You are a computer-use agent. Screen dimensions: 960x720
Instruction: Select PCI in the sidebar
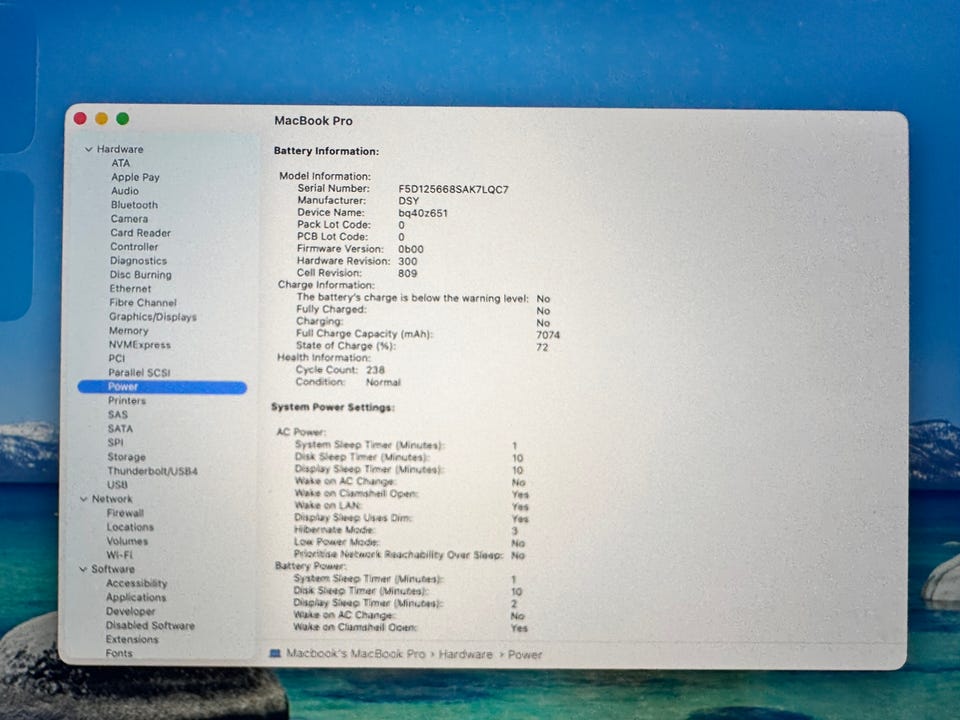point(116,359)
